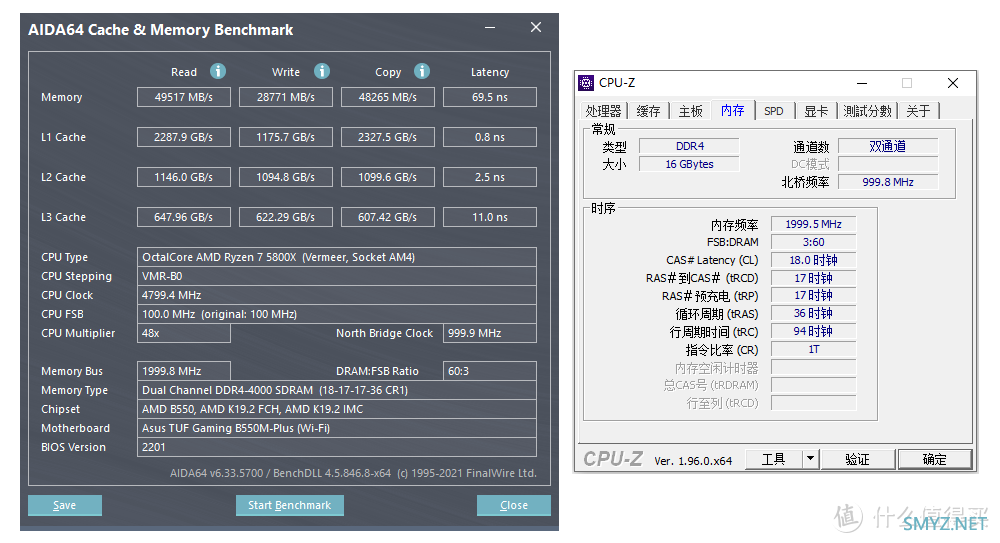The height and width of the screenshot is (543, 1000).
Task: Close the CPU-Z window
Action: pyautogui.click(x=953, y=83)
